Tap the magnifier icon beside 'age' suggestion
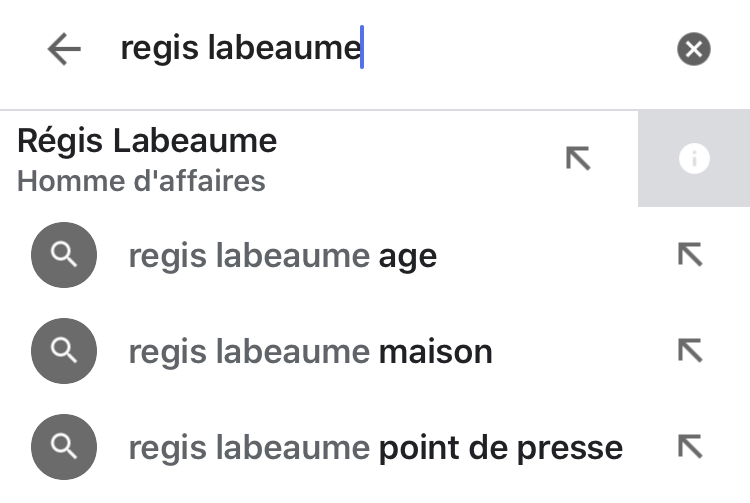 coord(64,255)
